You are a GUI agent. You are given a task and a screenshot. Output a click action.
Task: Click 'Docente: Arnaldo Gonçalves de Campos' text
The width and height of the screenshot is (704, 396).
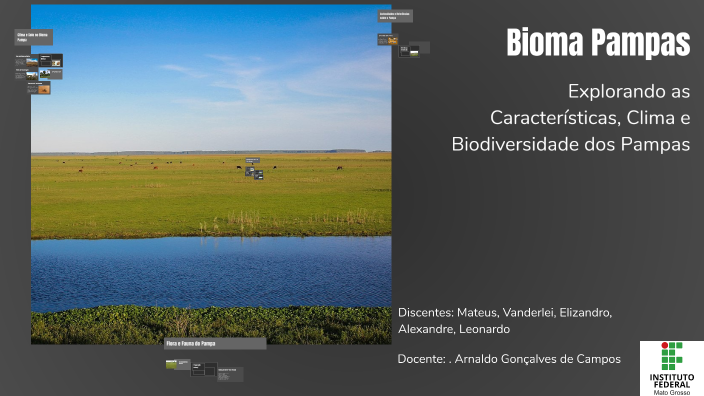pos(509,359)
